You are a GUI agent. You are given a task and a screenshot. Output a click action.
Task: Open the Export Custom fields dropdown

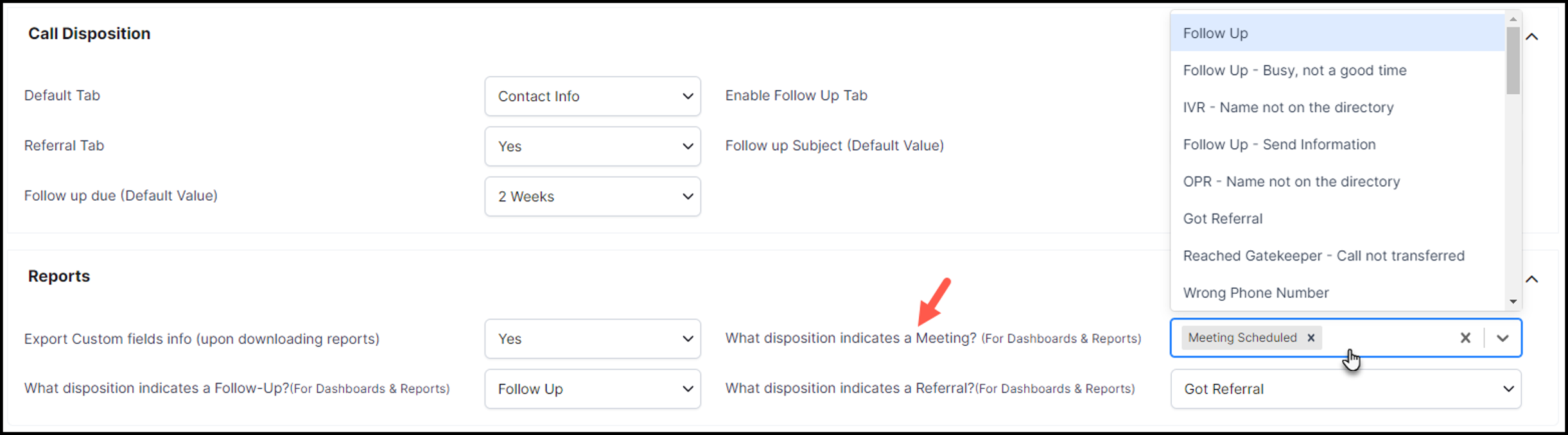click(x=593, y=339)
